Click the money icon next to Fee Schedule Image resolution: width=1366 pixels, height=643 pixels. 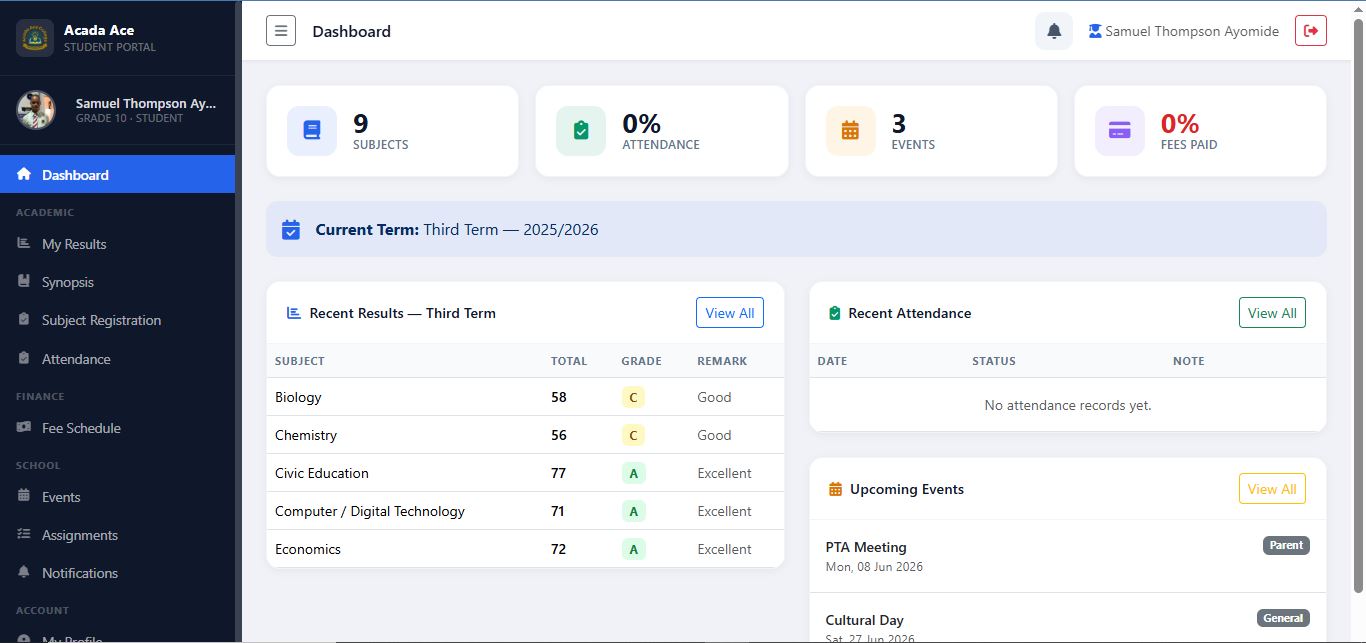pyautogui.click(x=24, y=427)
